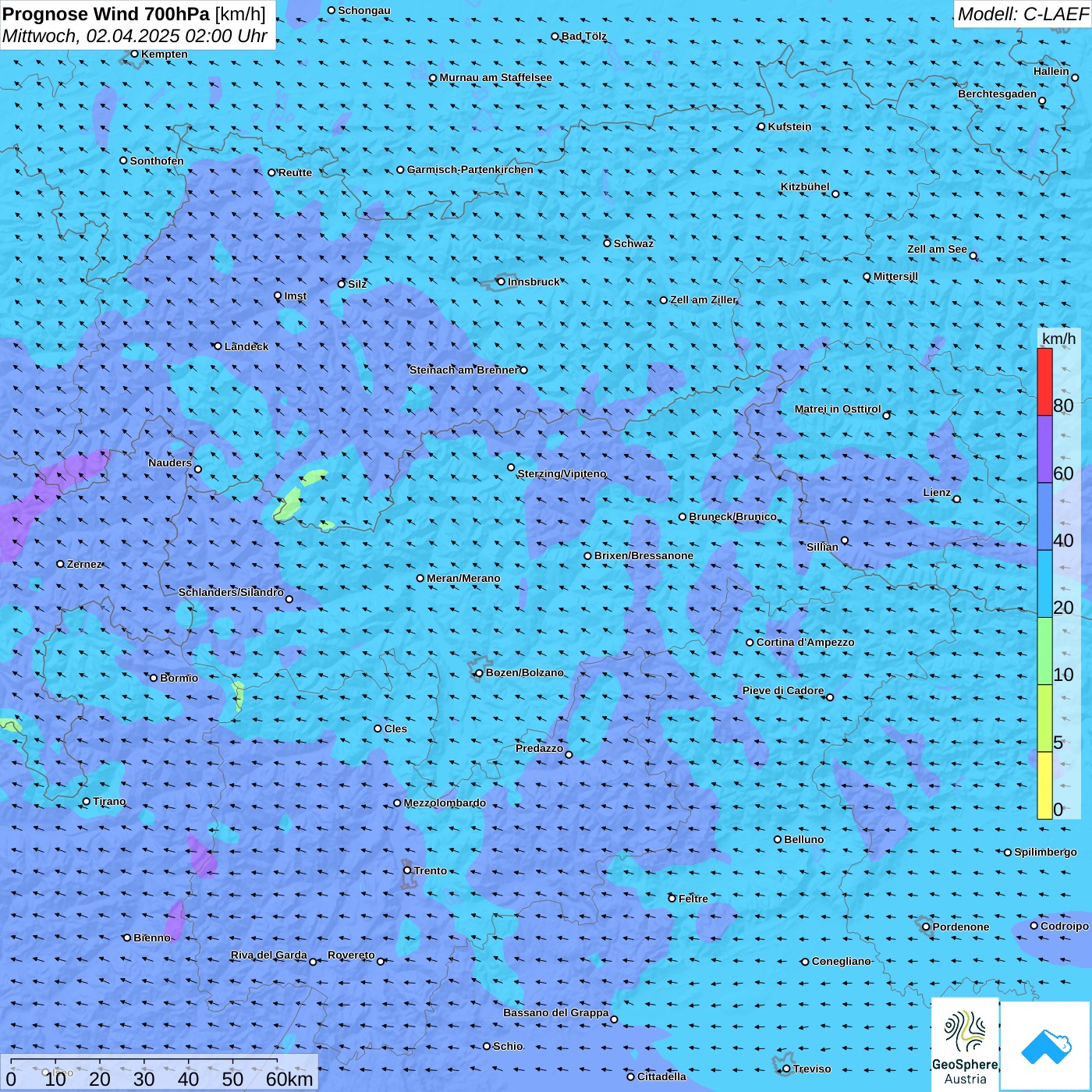This screenshot has width=1092, height=1092.
Task: Click the Lienz location marker
Action: pos(957,499)
